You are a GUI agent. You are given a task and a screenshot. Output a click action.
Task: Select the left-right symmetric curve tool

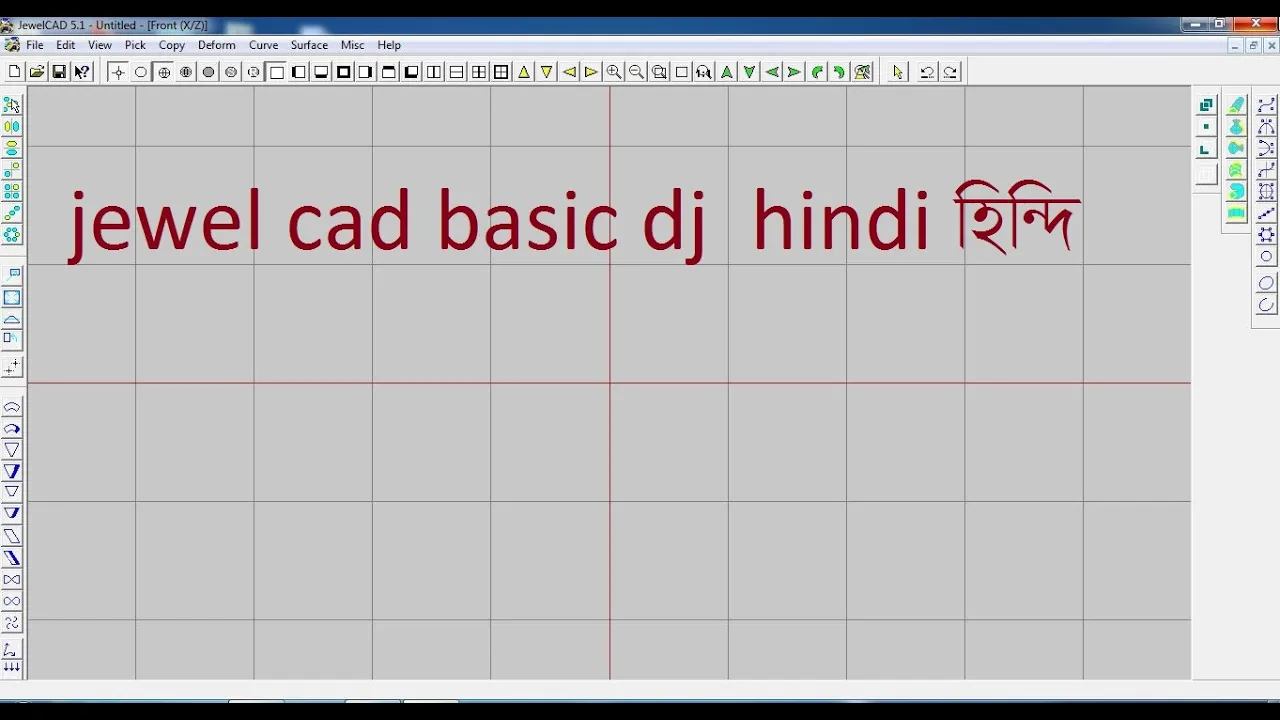click(1266, 127)
